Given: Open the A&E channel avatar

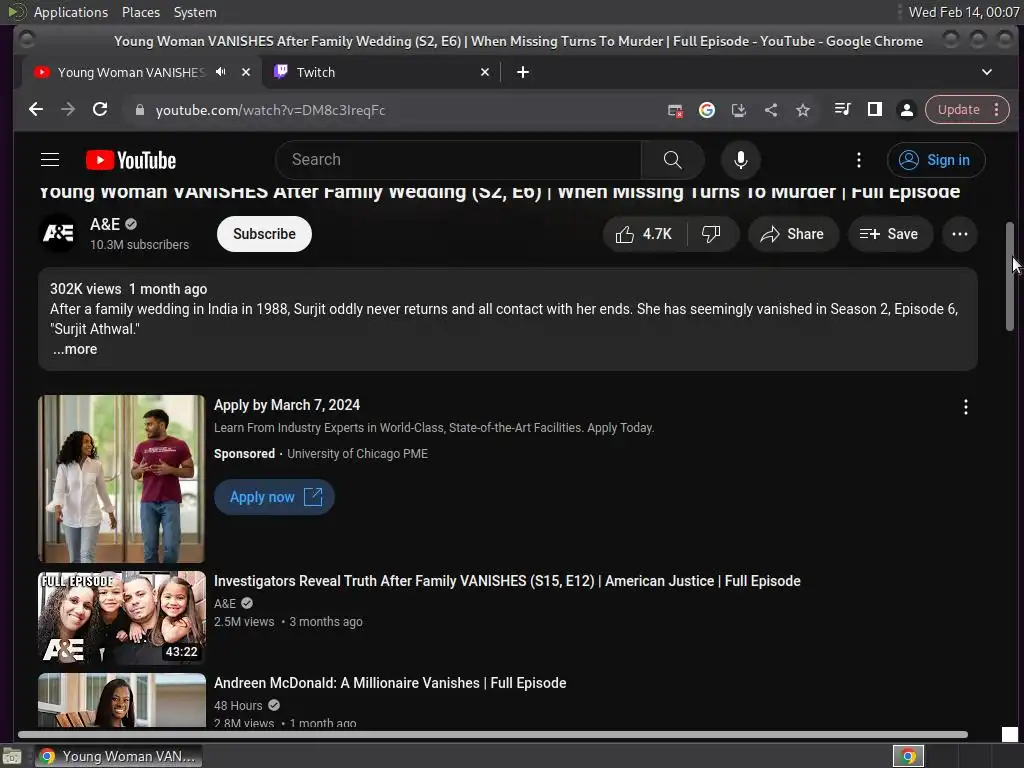Looking at the screenshot, I should 57,233.
